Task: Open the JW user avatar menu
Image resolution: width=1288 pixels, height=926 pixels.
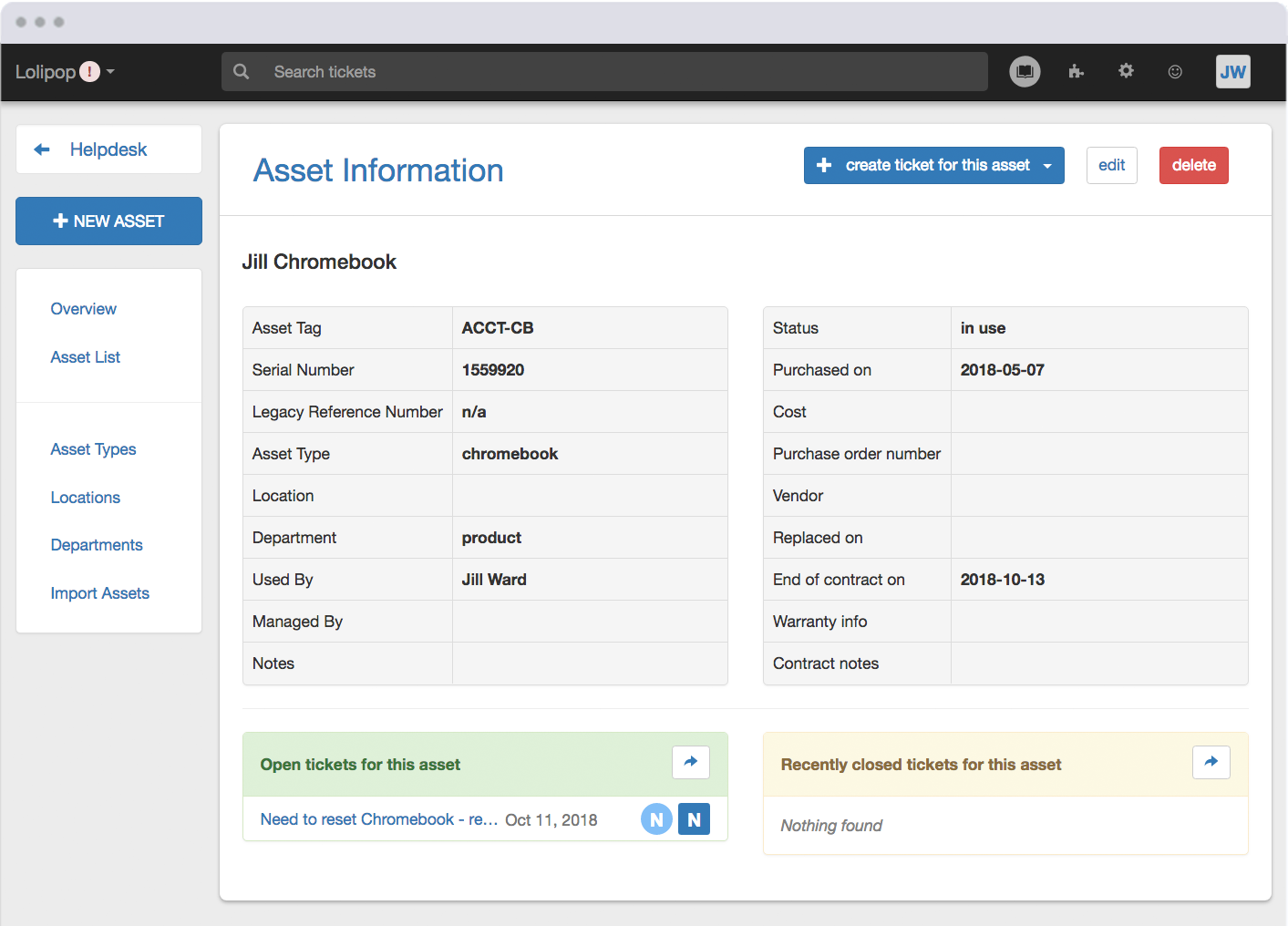Action: [x=1232, y=72]
